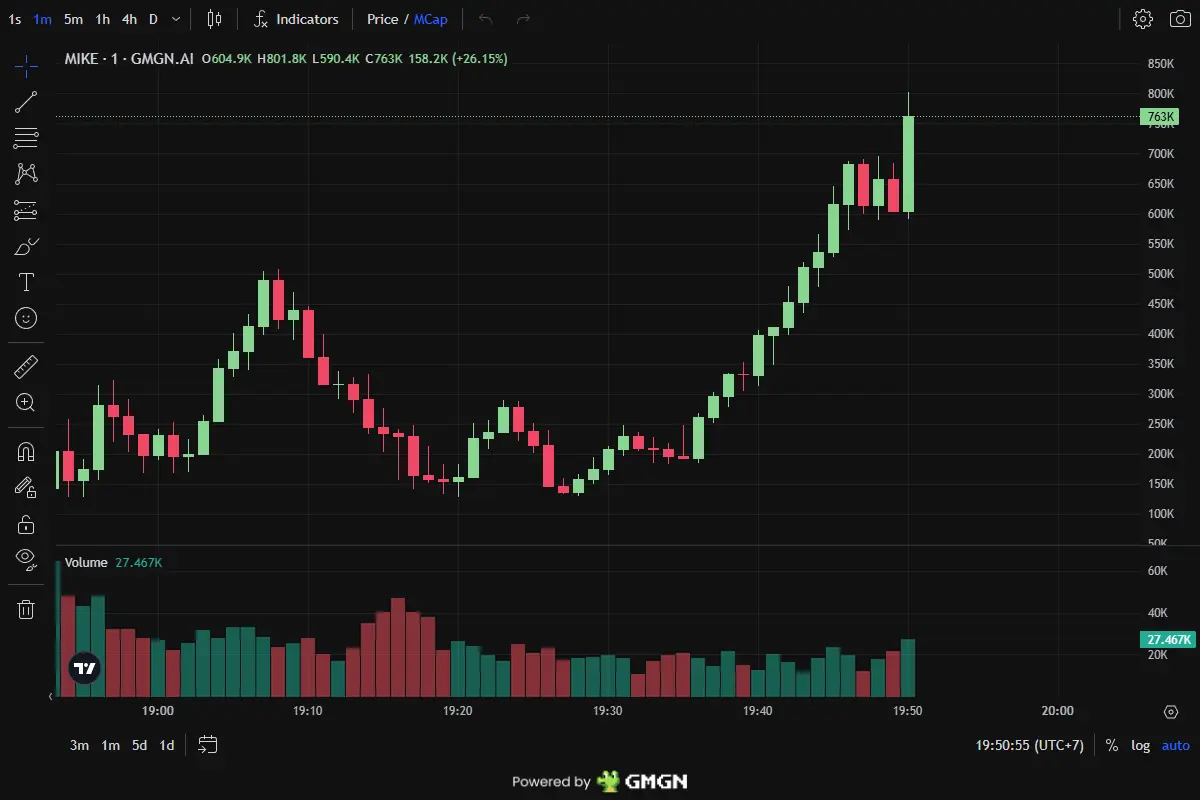Open candlestick chart type selector
The image size is (1200, 800).
(x=214, y=19)
